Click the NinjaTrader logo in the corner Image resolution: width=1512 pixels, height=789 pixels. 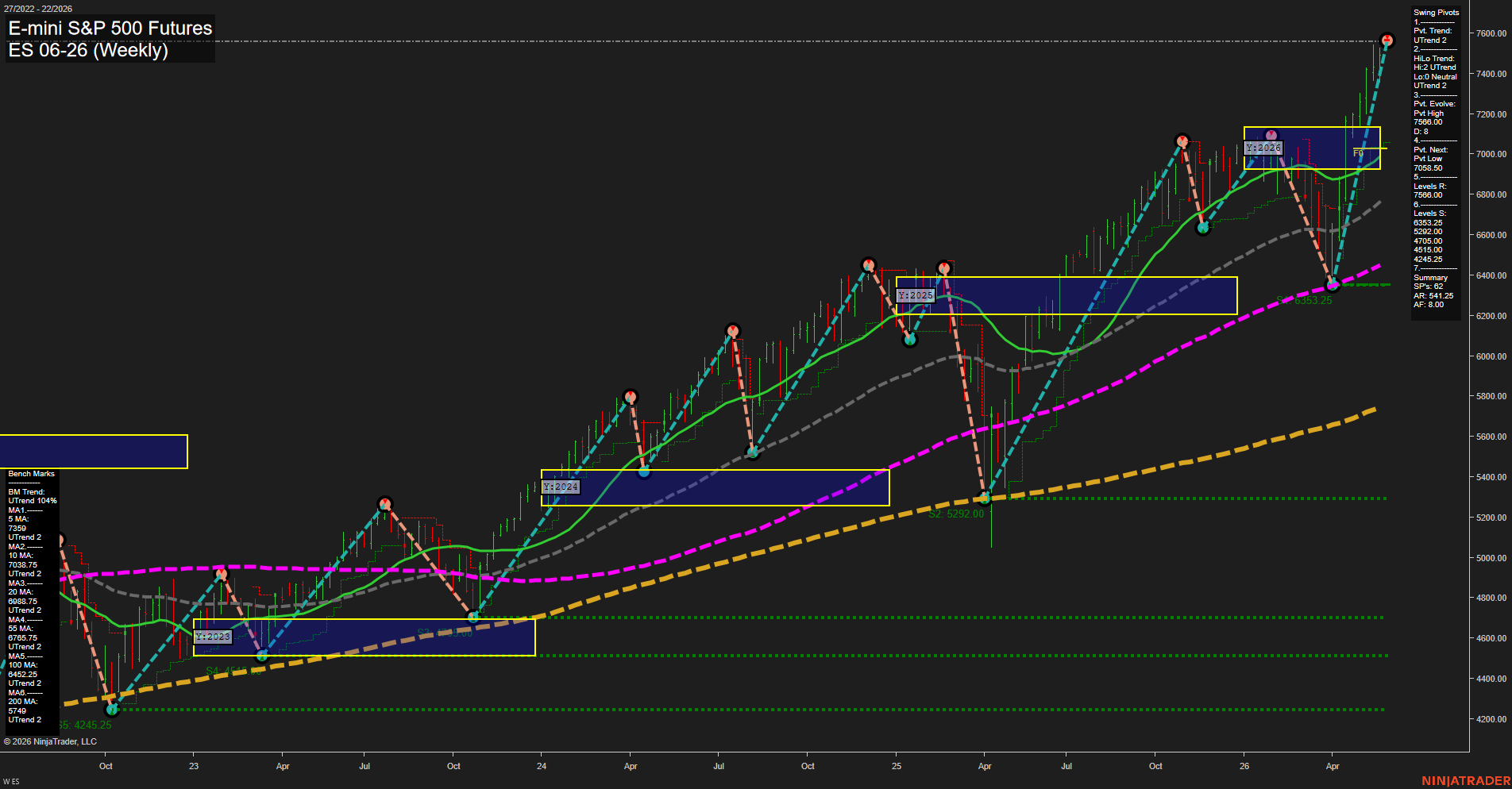tap(1466, 781)
